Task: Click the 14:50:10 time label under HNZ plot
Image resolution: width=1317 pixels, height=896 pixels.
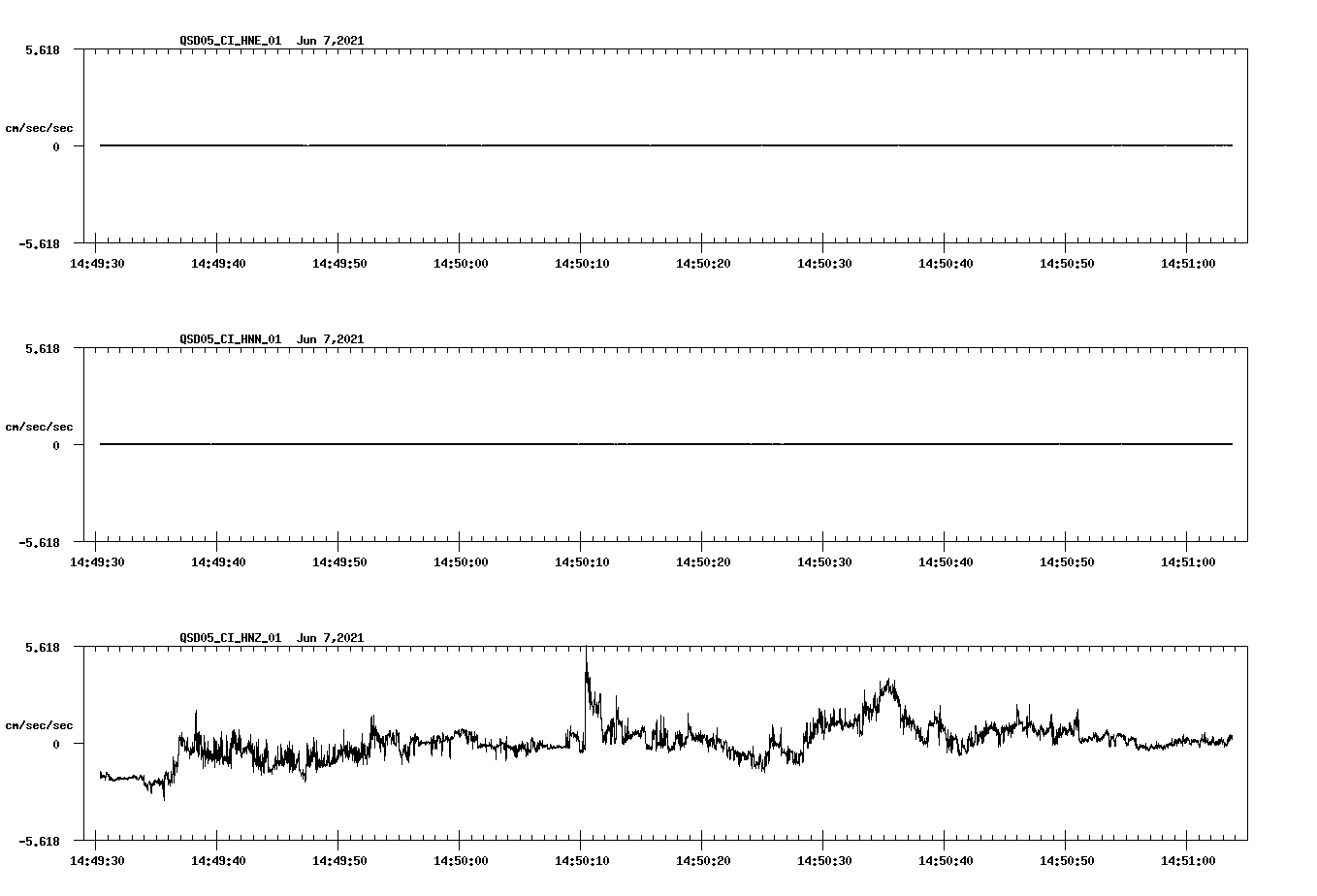Action: [x=582, y=861]
